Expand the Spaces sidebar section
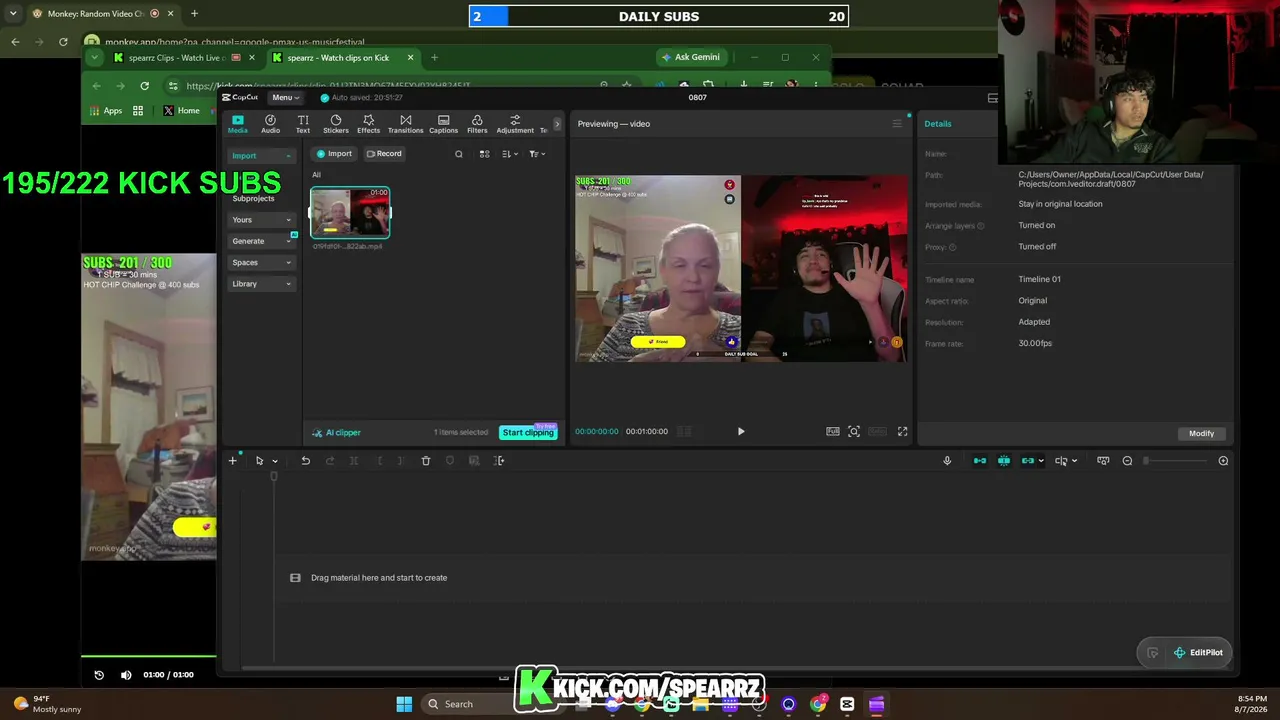The image size is (1280, 720). 261,262
